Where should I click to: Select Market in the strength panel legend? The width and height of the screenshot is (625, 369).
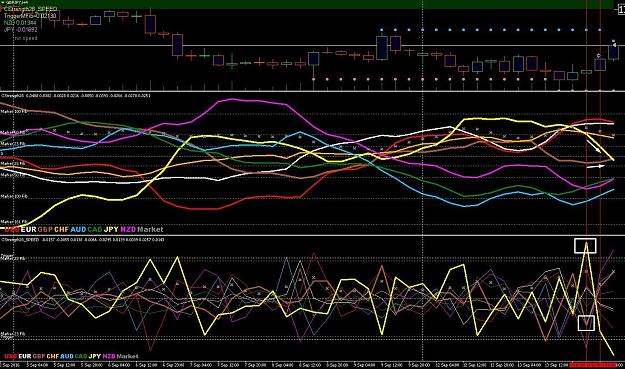pyautogui.click(x=150, y=230)
